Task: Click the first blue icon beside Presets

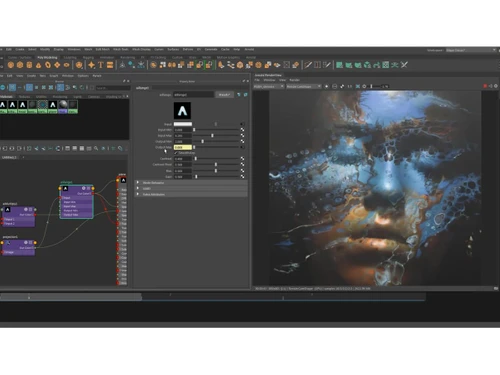Action: [239, 95]
